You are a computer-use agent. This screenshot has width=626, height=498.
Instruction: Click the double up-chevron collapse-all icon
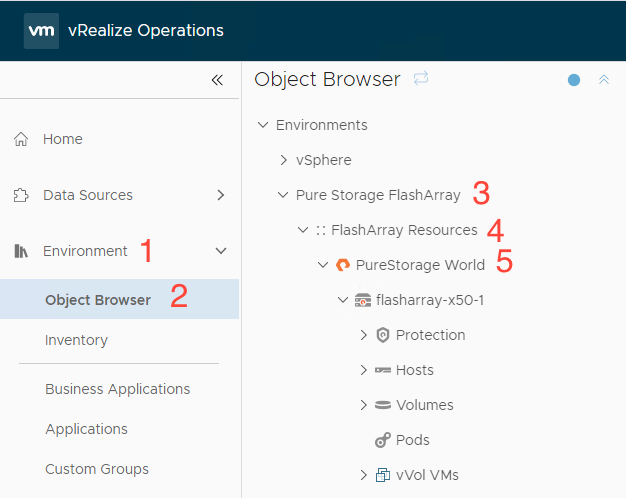point(604,79)
